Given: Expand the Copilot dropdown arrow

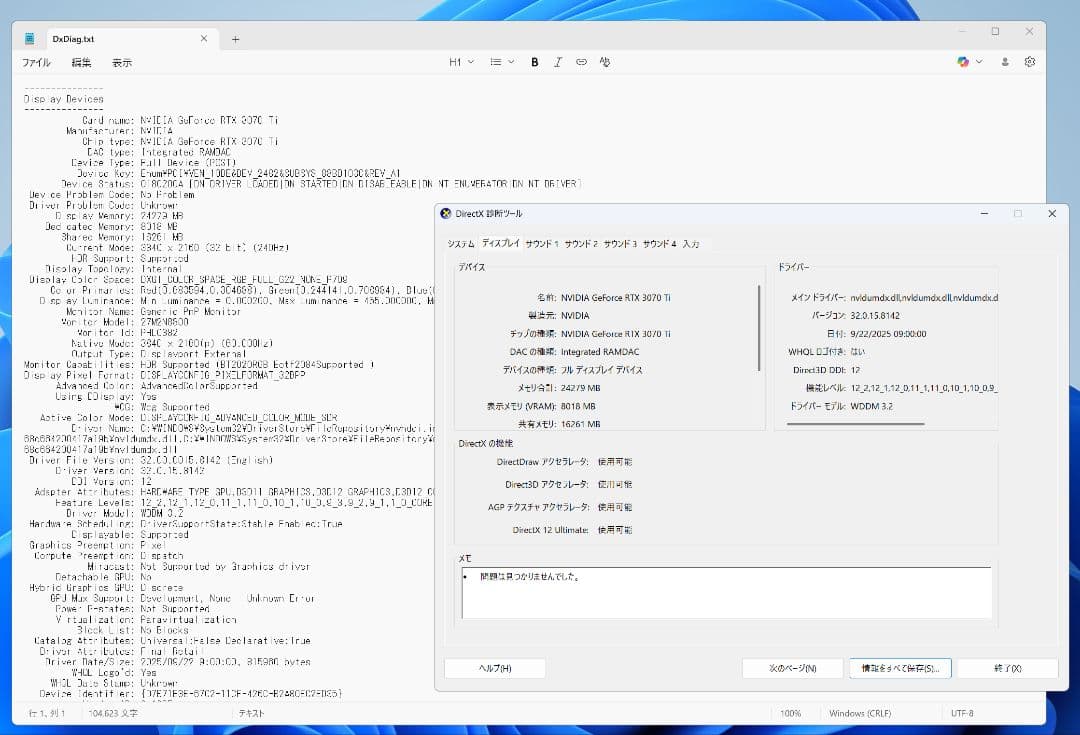Looking at the screenshot, I should 979,62.
